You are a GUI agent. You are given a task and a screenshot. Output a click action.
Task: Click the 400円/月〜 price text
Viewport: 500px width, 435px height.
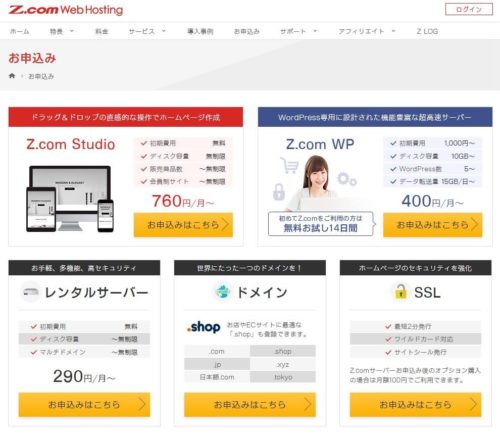coord(432,201)
